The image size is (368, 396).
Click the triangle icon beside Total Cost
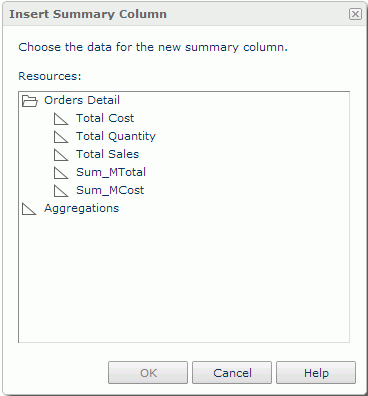(61, 119)
